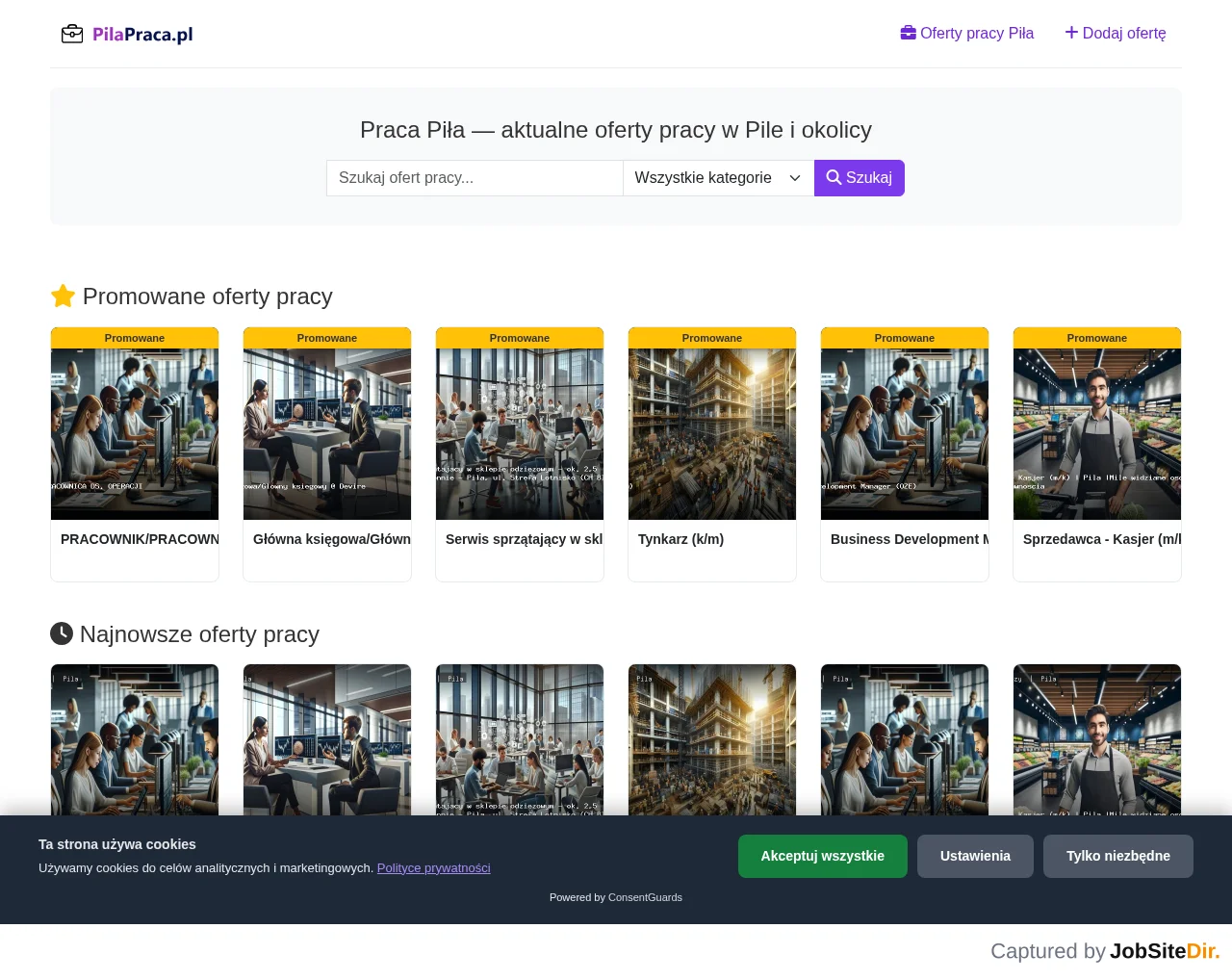Click the PRACOWNIK/PRACOWN offer title

click(140, 539)
